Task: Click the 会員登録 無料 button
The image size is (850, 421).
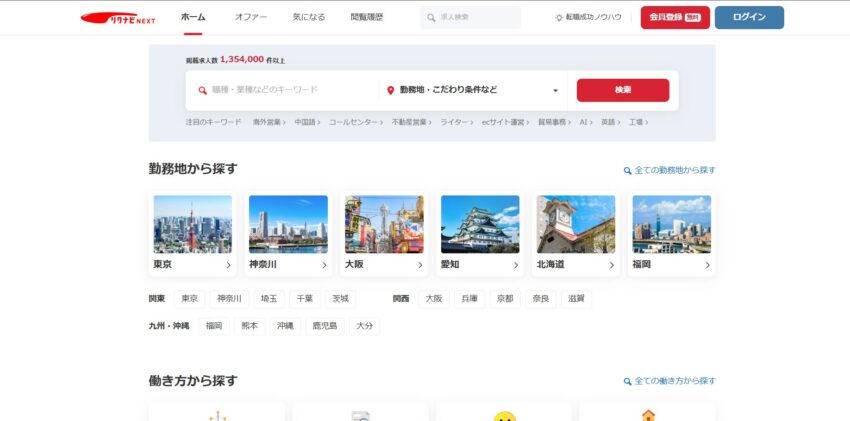Action: [675, 17]
